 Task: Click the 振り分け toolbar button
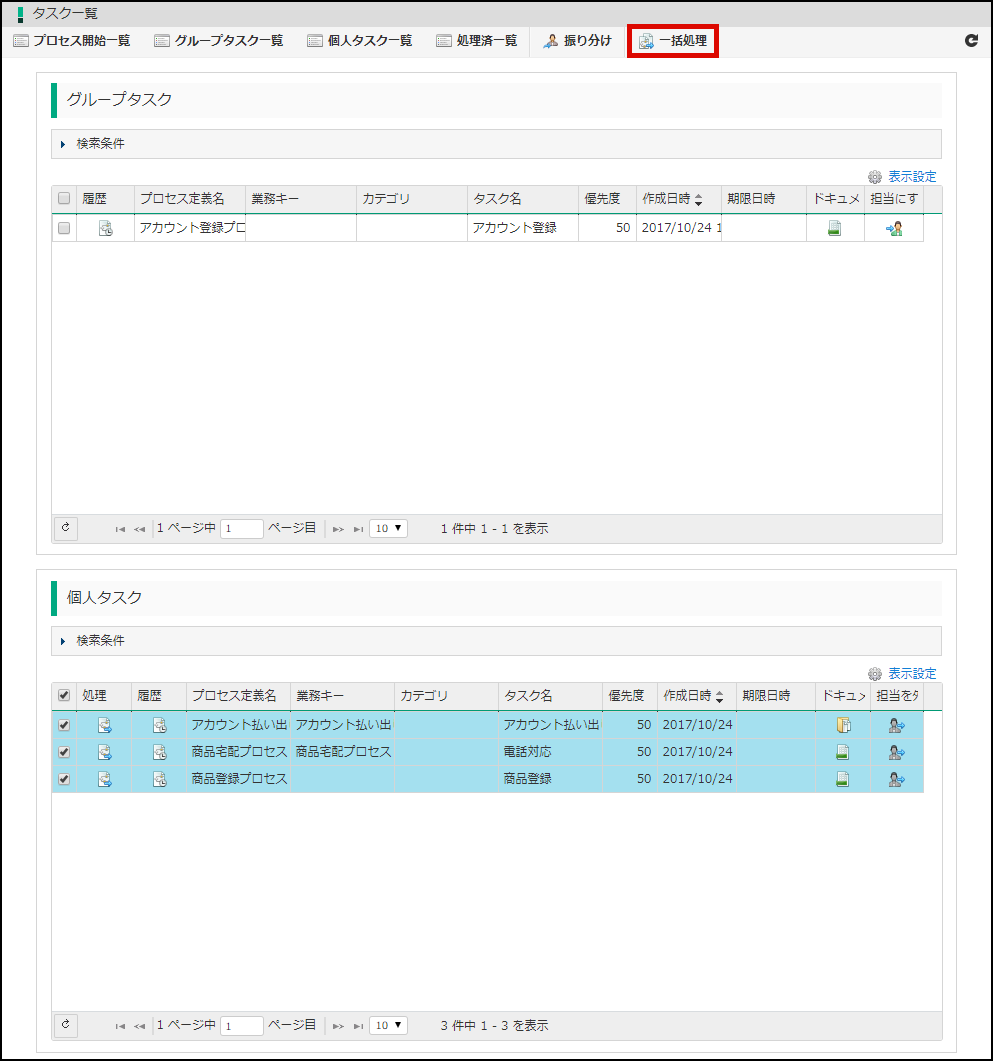577,41
